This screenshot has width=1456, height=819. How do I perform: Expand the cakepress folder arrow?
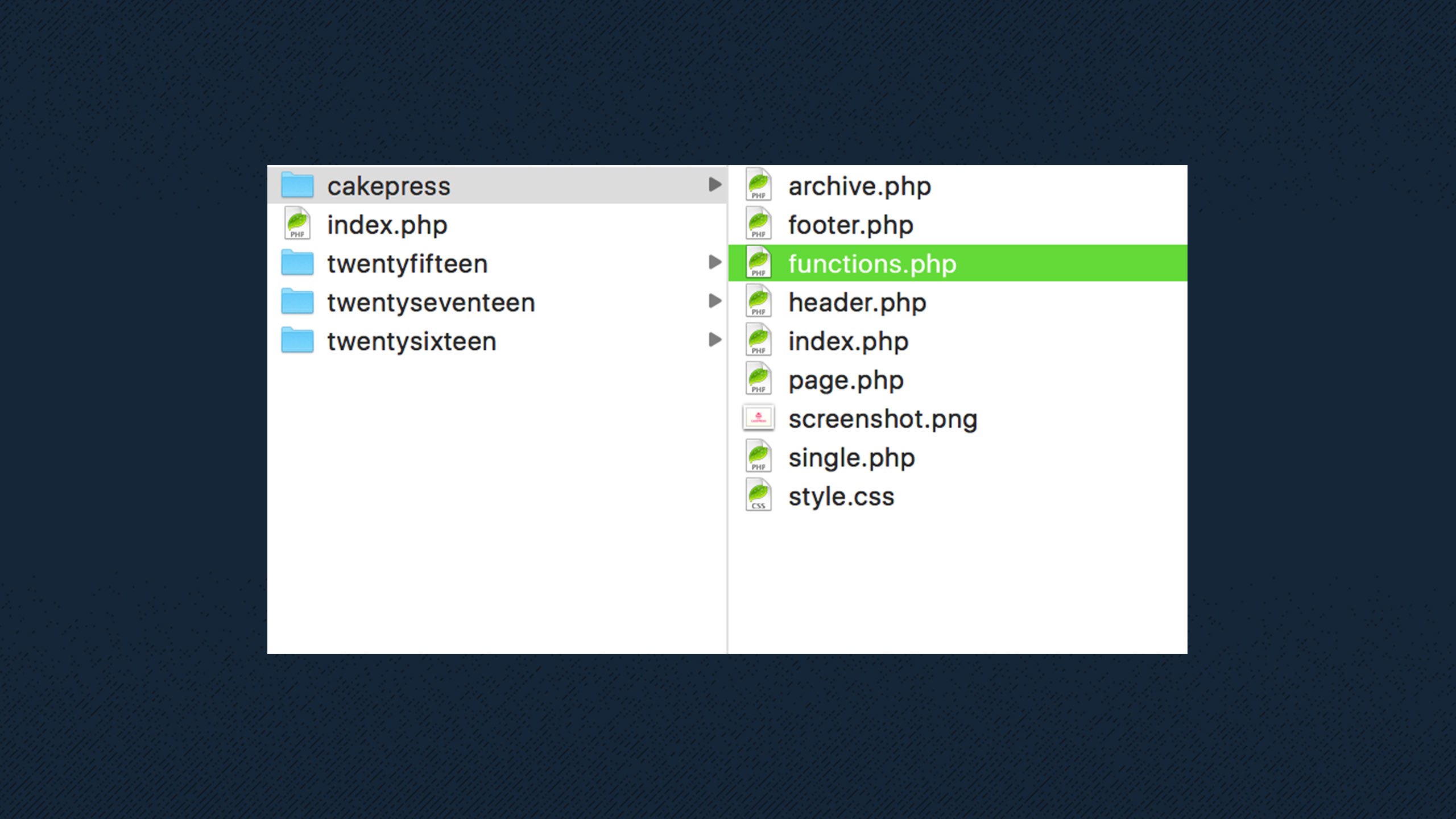(715, 184)
